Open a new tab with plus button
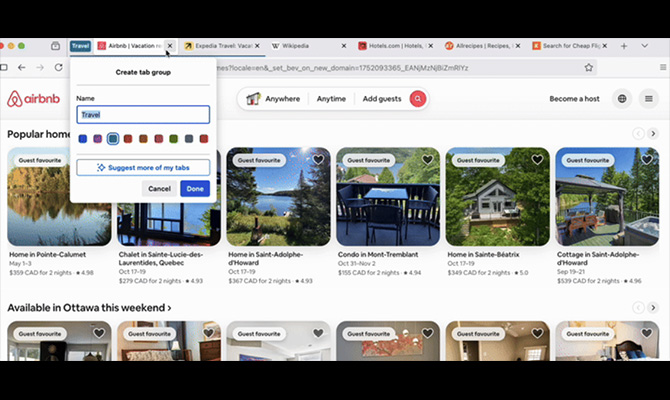The image size is (670, 400). click(624, 46)
